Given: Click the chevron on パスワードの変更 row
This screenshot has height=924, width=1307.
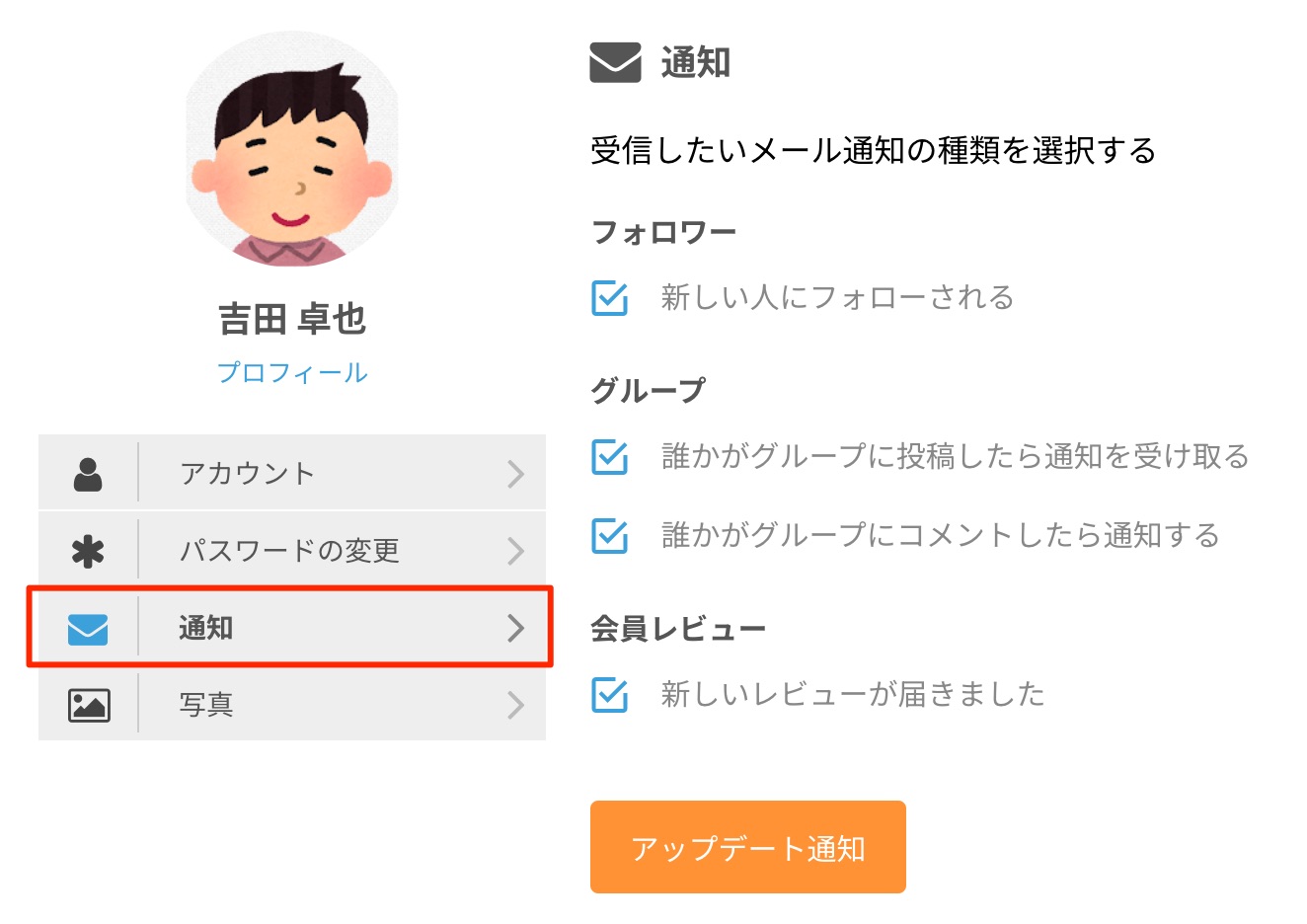Looking at the screenshot, I should (515, 551).
